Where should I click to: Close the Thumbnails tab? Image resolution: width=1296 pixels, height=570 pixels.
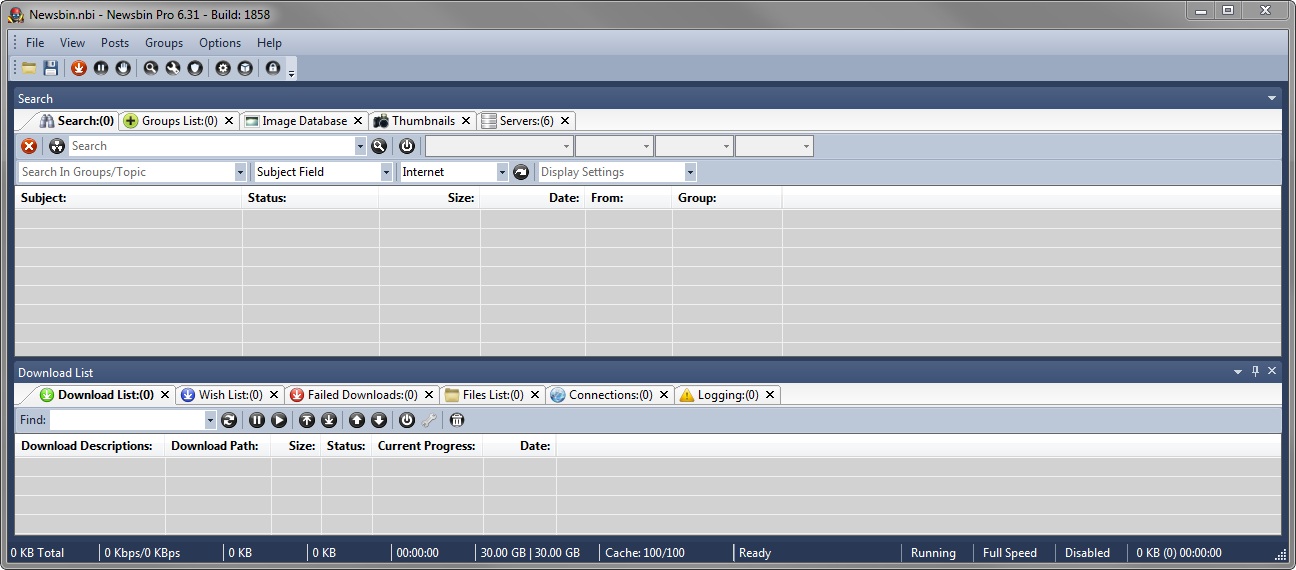coord(466,121)
